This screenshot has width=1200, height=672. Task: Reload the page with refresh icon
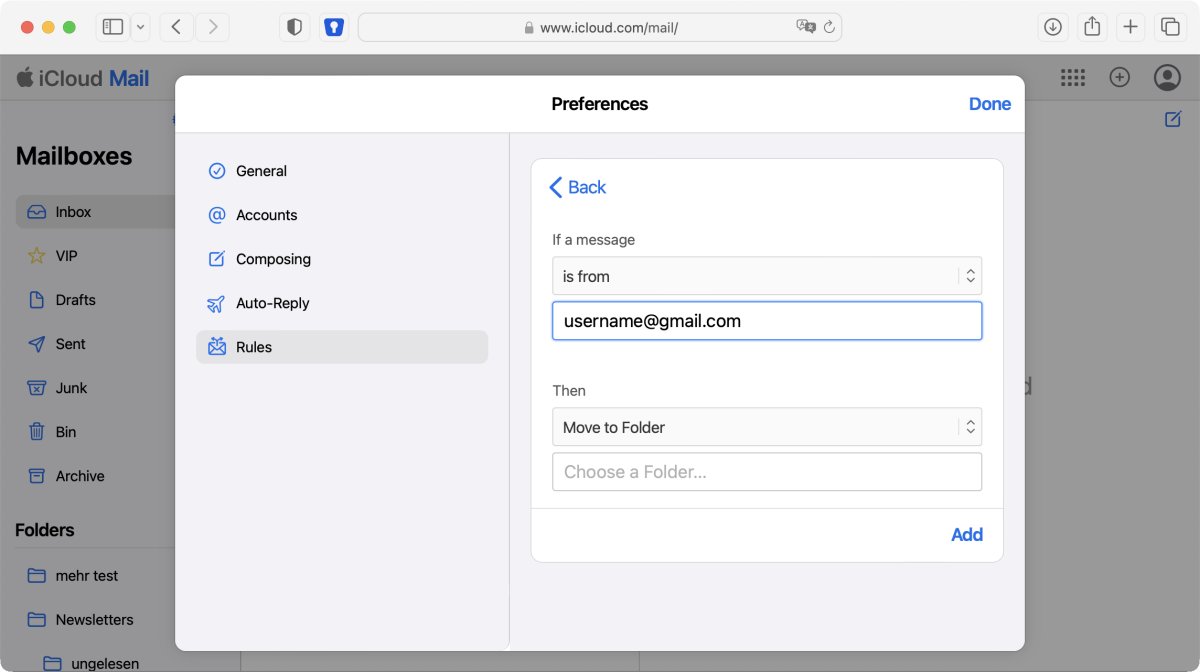829,27
